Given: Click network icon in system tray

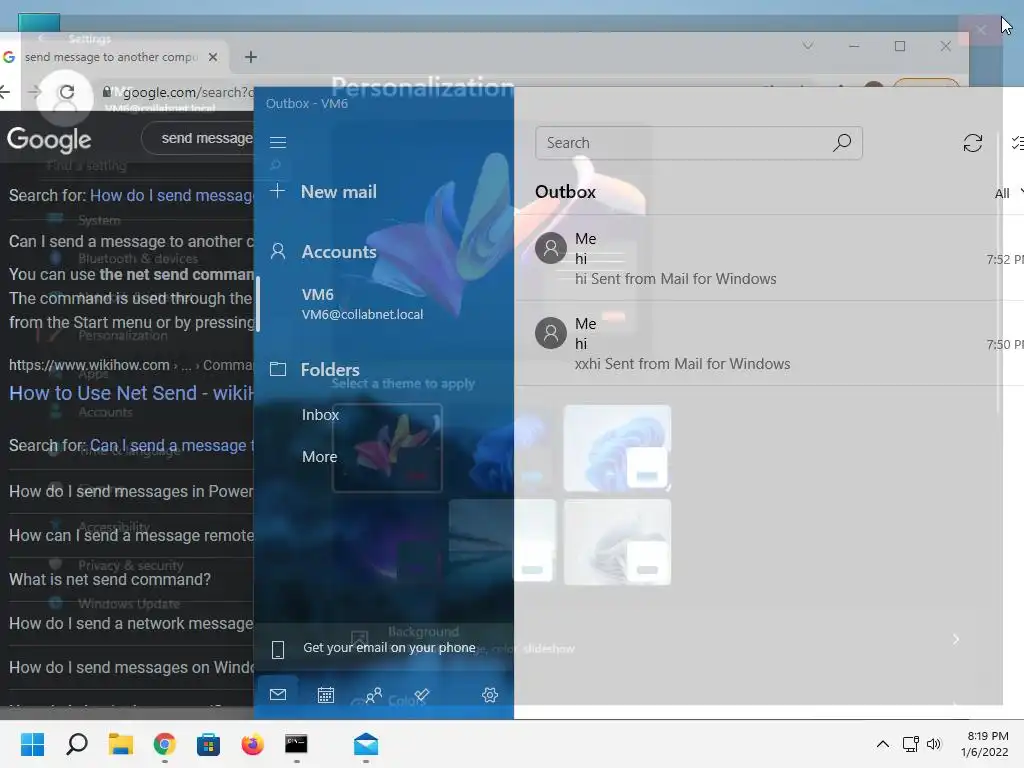Looking at the screenshot, I should (910, 744).
